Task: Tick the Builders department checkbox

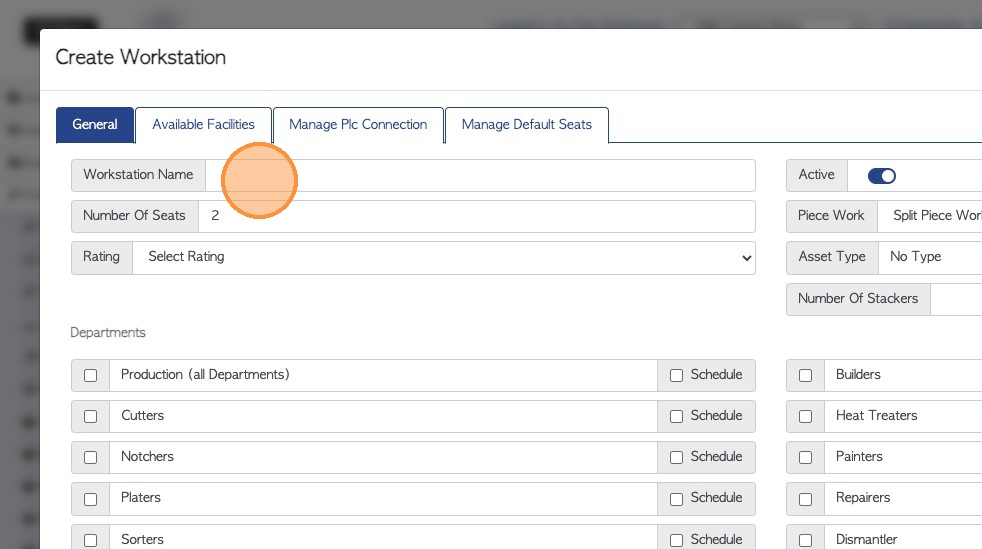Action: coord(806,375)
